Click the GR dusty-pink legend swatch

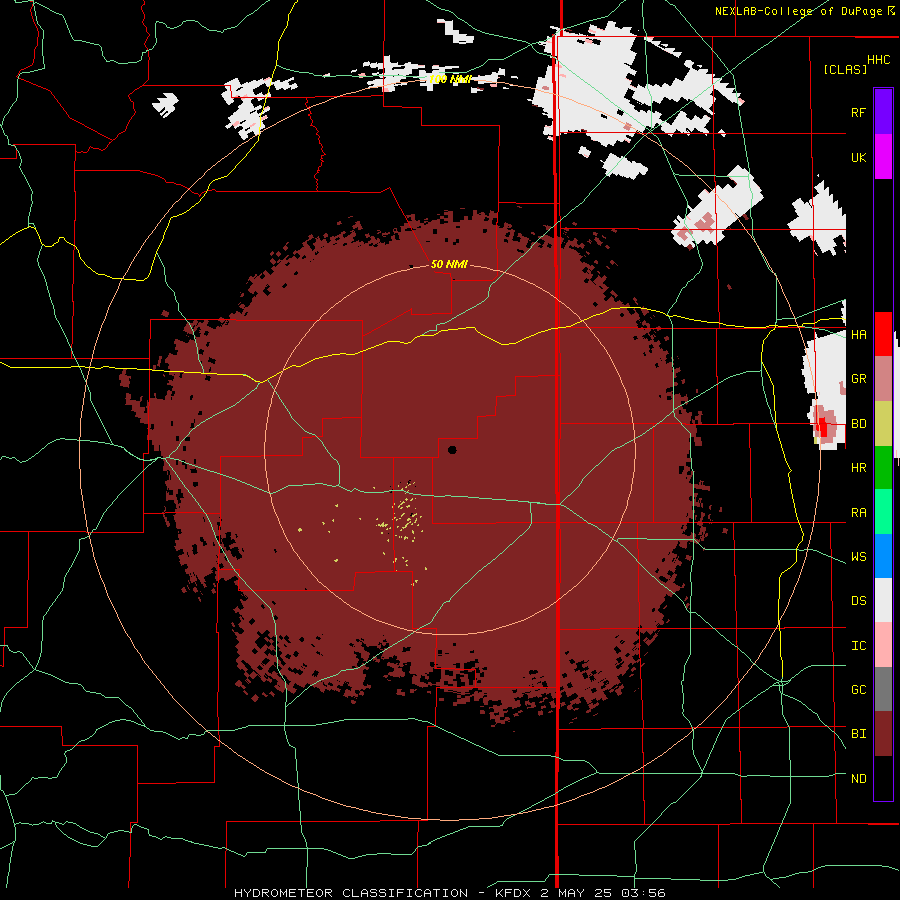[x=883, y=379]
